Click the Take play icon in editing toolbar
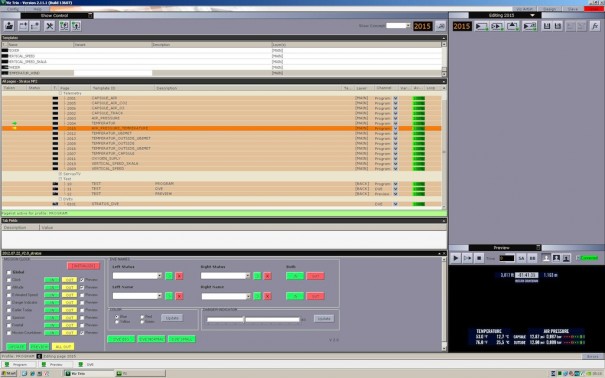 click(x=482, y=26)
